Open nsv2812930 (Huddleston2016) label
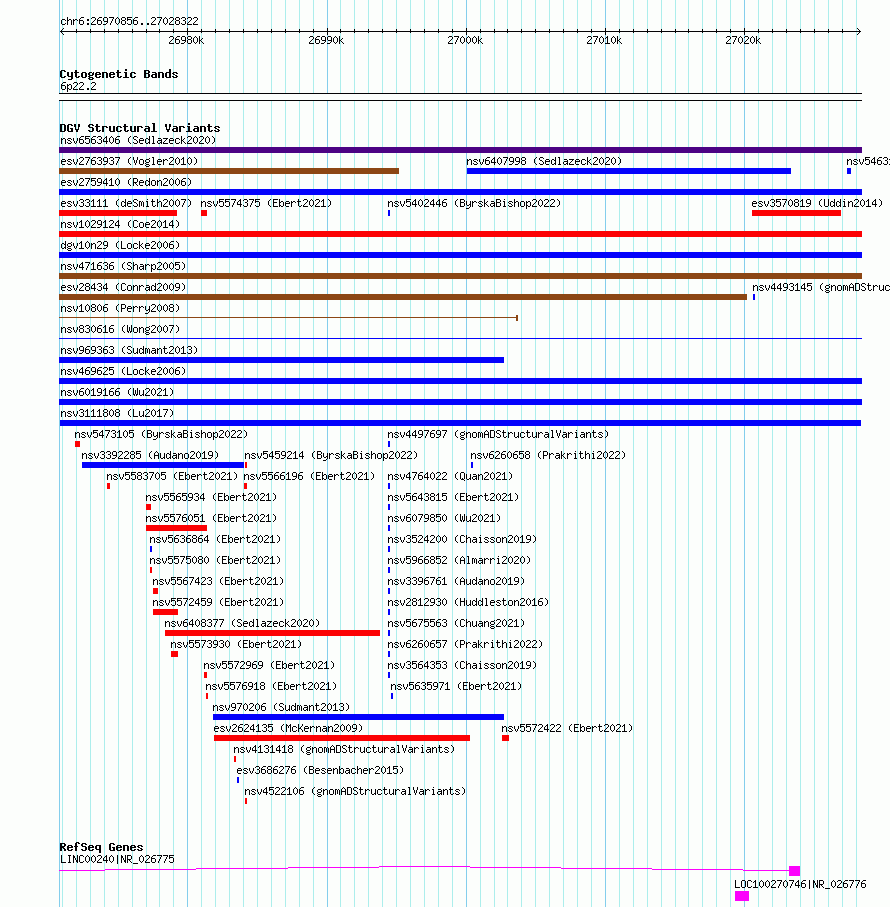 point(468,602)
